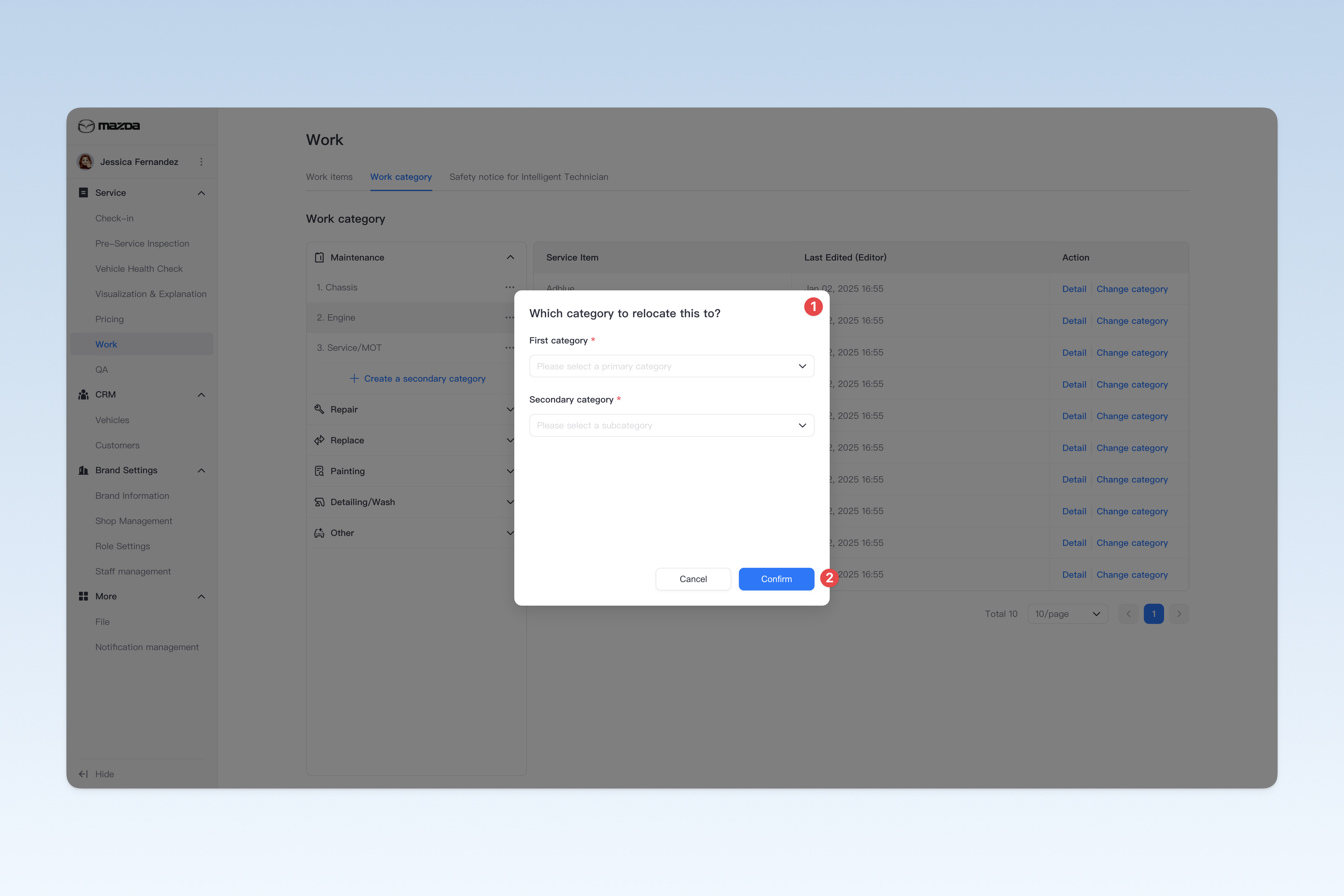Open the First category dropdown

672,366
